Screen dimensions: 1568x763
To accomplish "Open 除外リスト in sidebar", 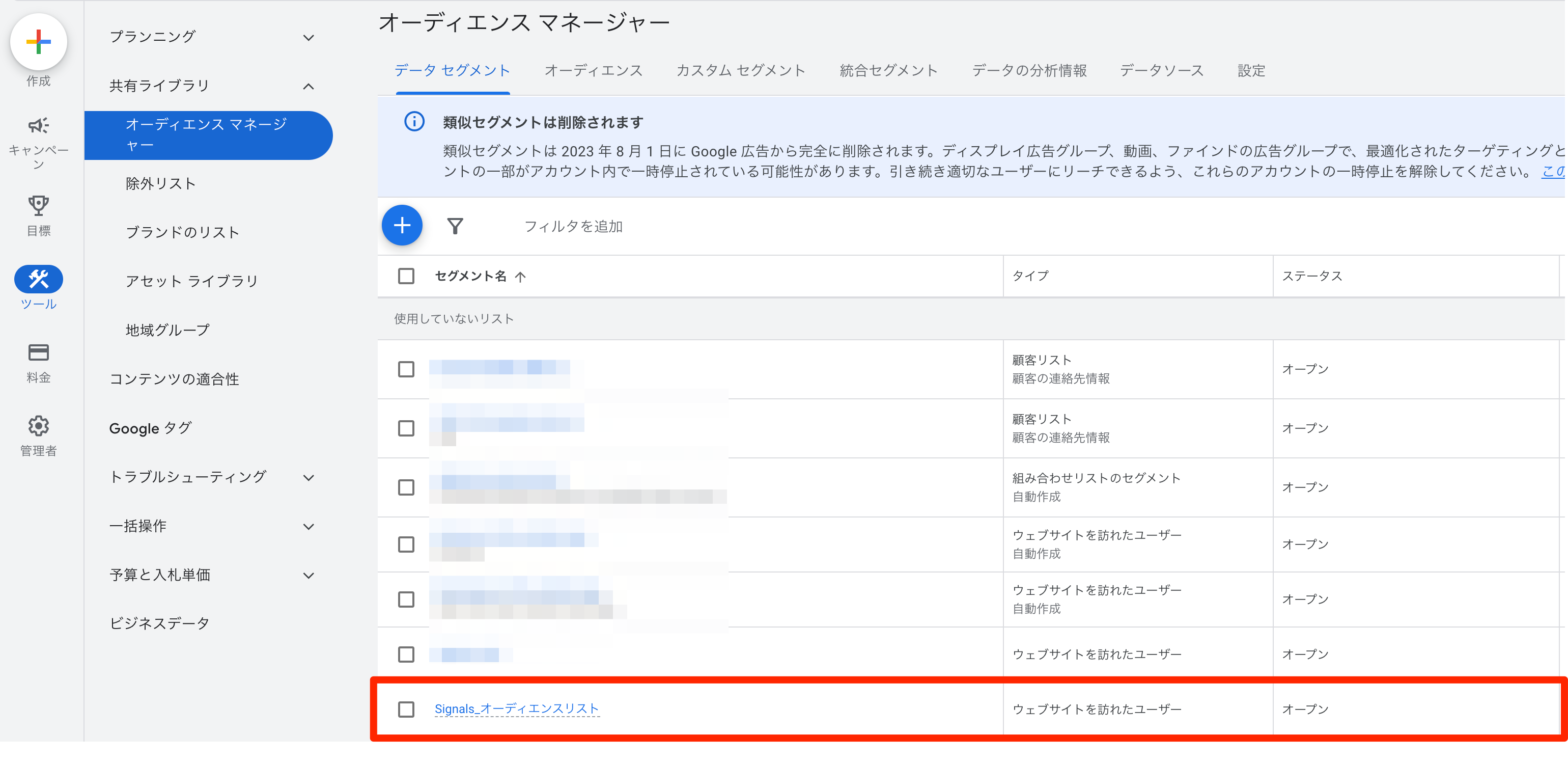I will point(161,183).
